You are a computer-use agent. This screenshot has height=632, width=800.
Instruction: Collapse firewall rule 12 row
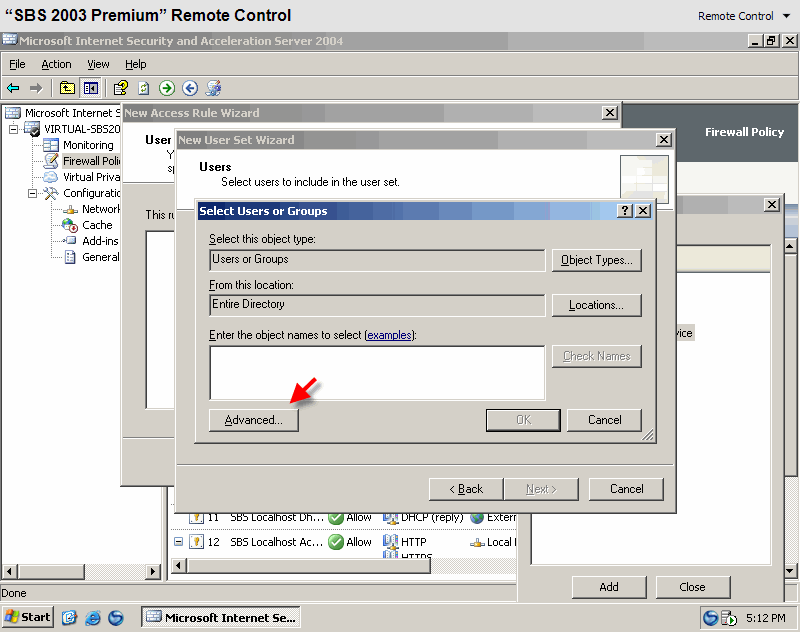pyautogui.click(x=178, y=542)
